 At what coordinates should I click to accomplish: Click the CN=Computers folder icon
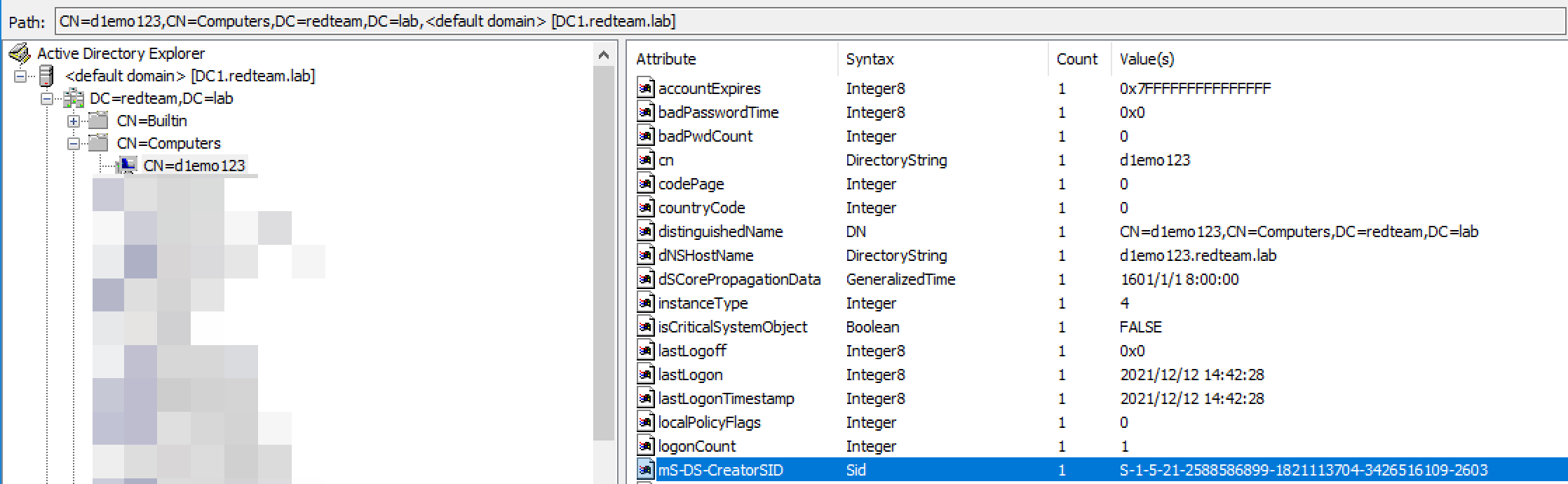[98, 143]
